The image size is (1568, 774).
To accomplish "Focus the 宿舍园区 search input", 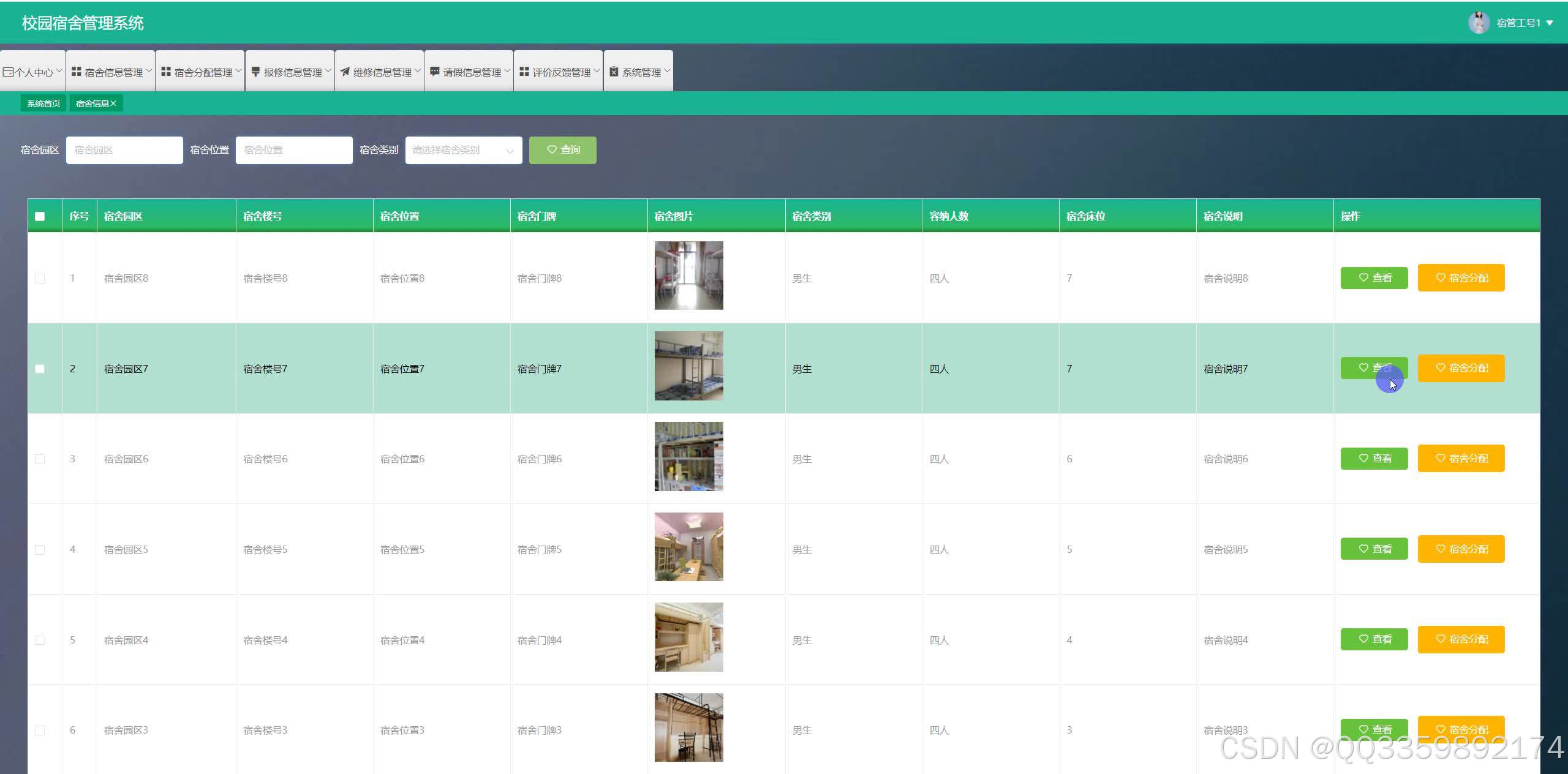I will pyautogui.click(x=124, y=150).
